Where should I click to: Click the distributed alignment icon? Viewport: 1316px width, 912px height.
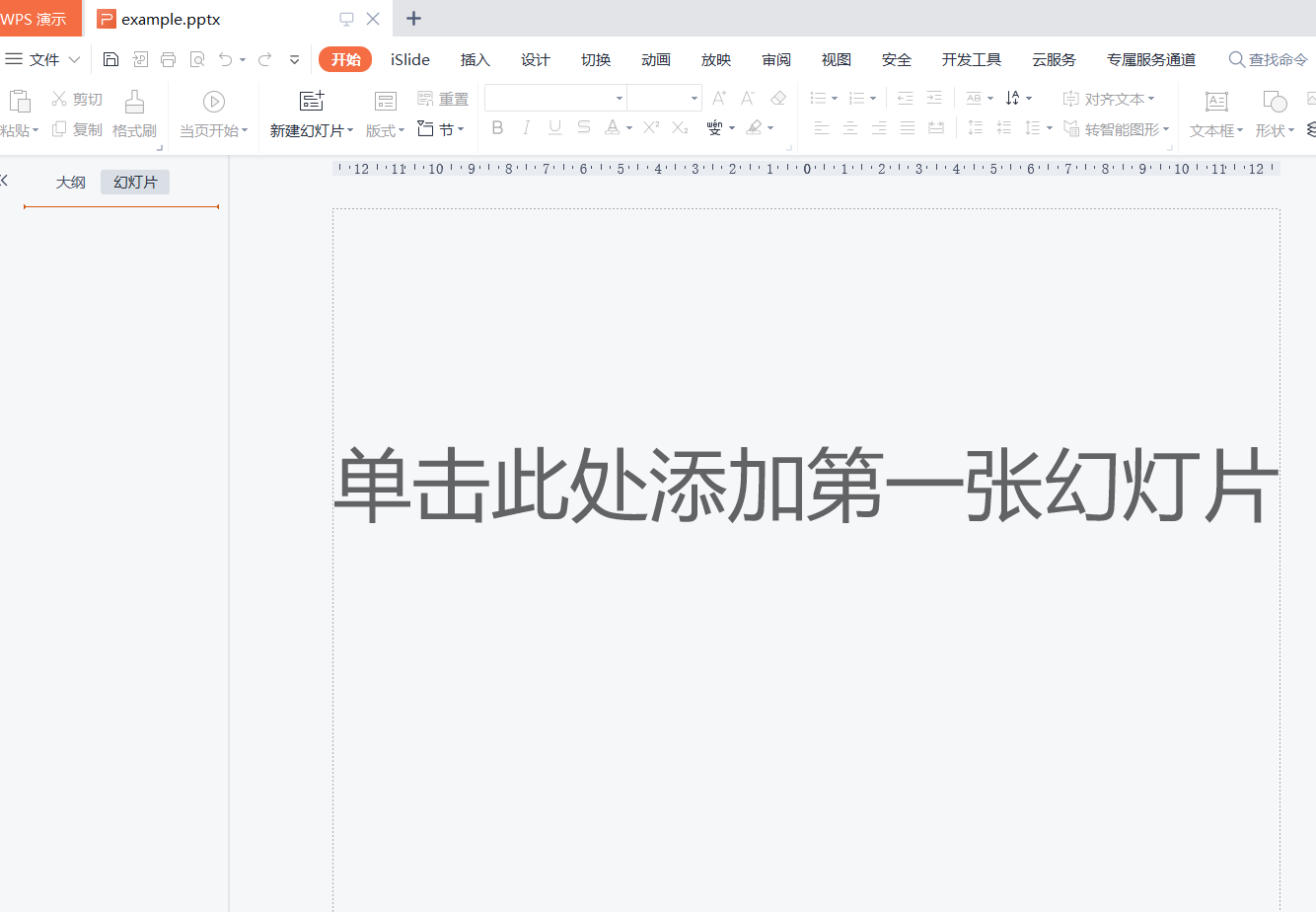[x=936, y=127]
